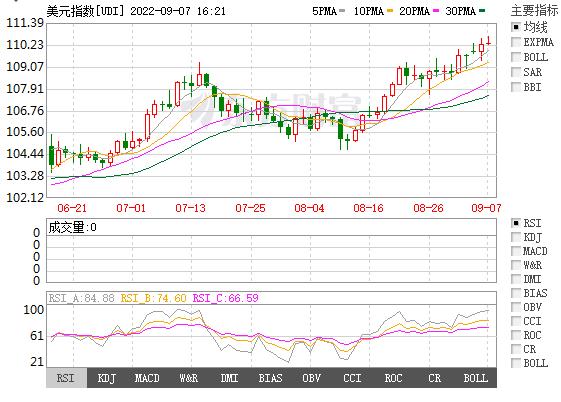The width and height of the screenshot is (561, 402).
Task: Click the 5PMA gray legend swatch
Action: tap(342, 11)
